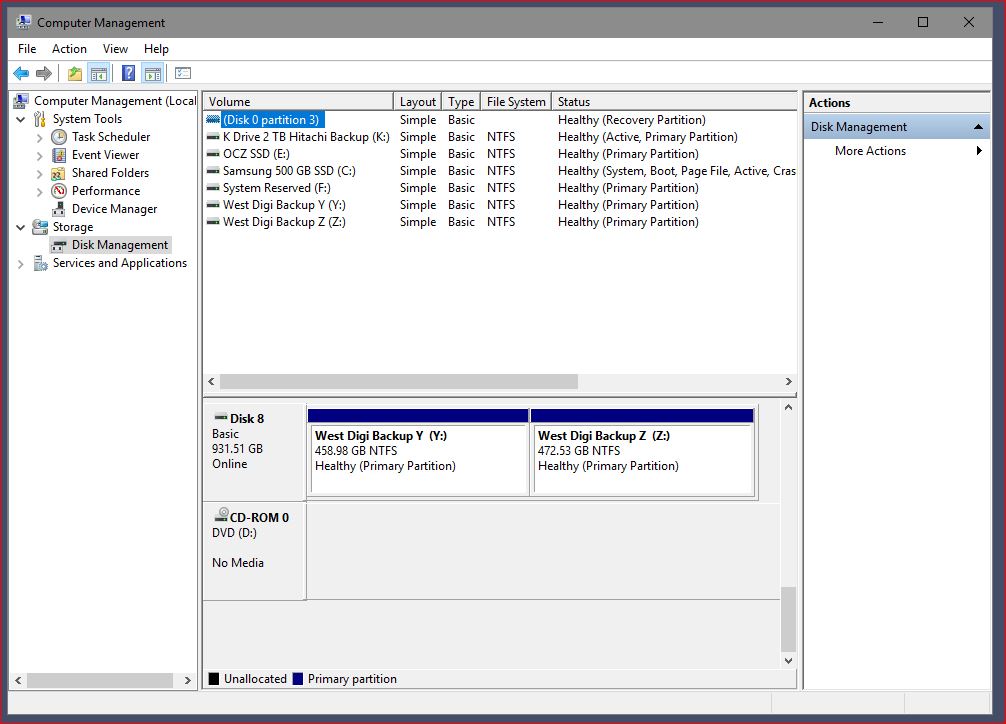This screenshot has width=1006, height=724.
Task: Click the Services and Applications icon
Action: (x=40, y=263)
